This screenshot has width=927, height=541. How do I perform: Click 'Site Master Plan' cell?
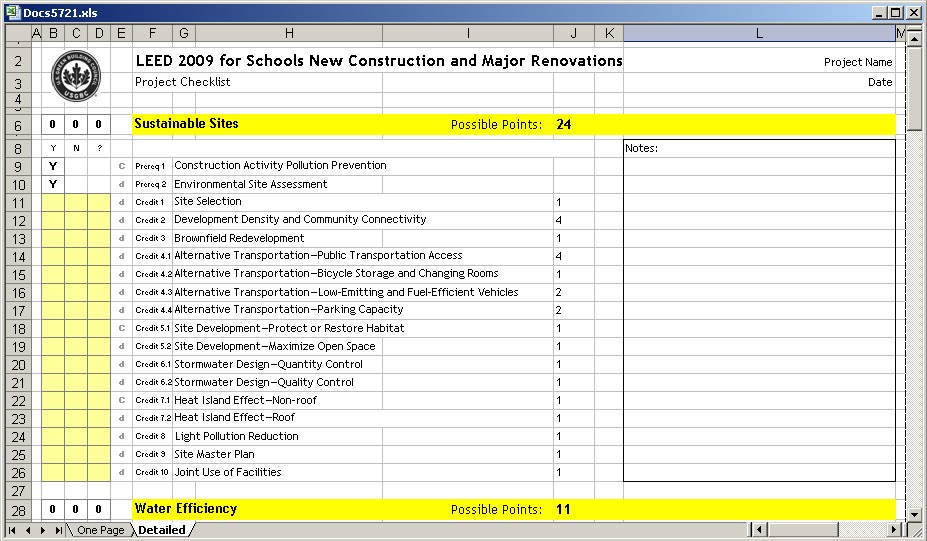click(x=214, y=454)
